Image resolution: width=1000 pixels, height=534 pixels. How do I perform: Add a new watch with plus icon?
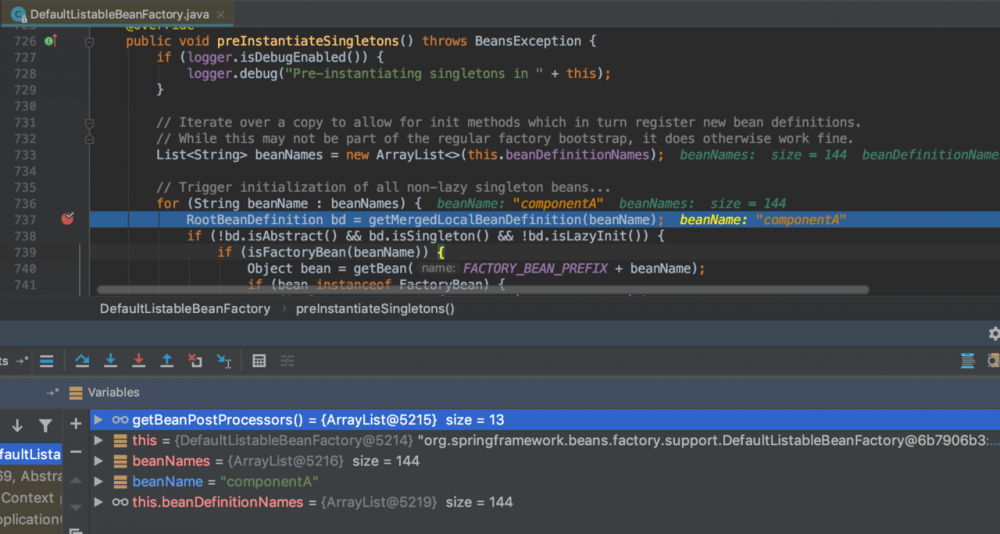pos(75,424)
